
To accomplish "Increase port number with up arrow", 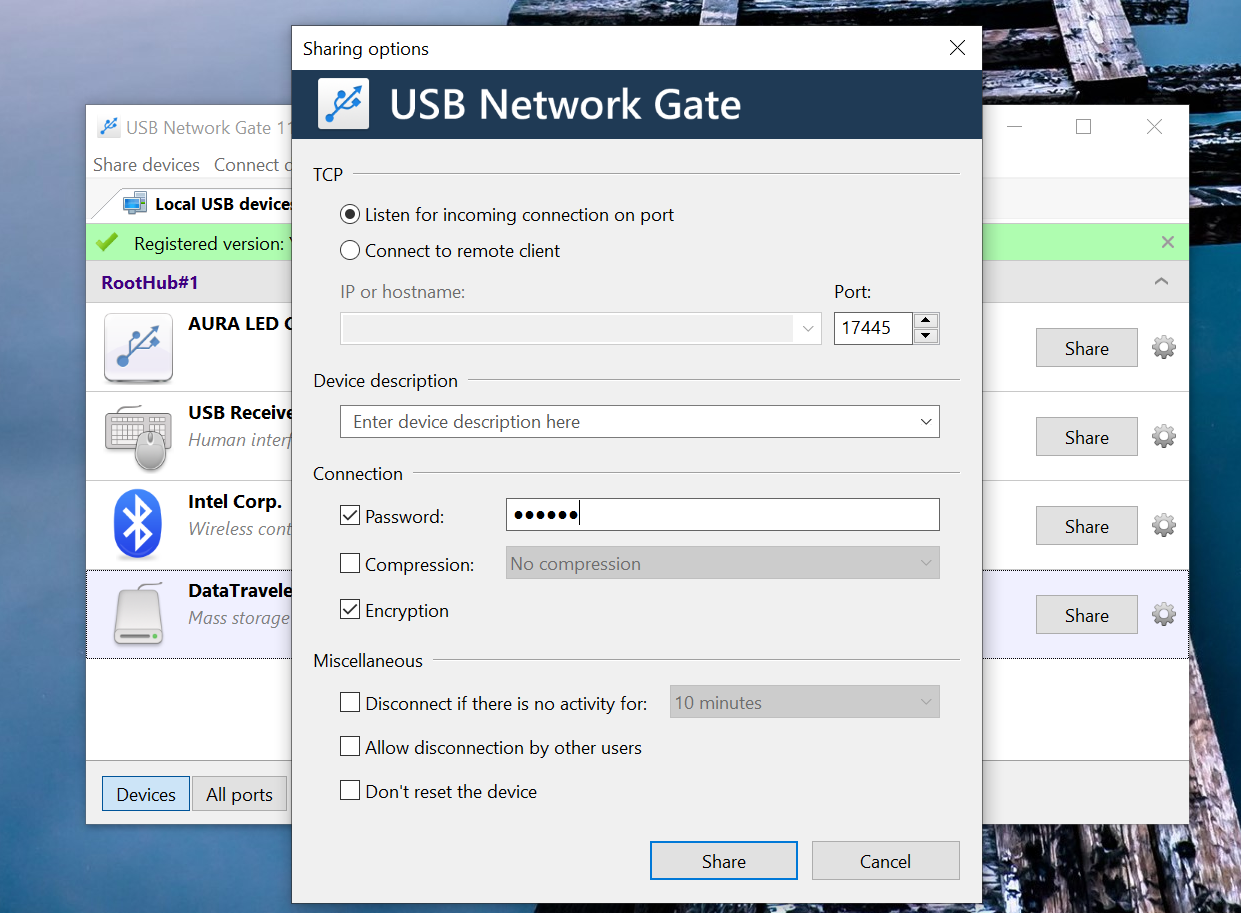I will tap(926, 321).
